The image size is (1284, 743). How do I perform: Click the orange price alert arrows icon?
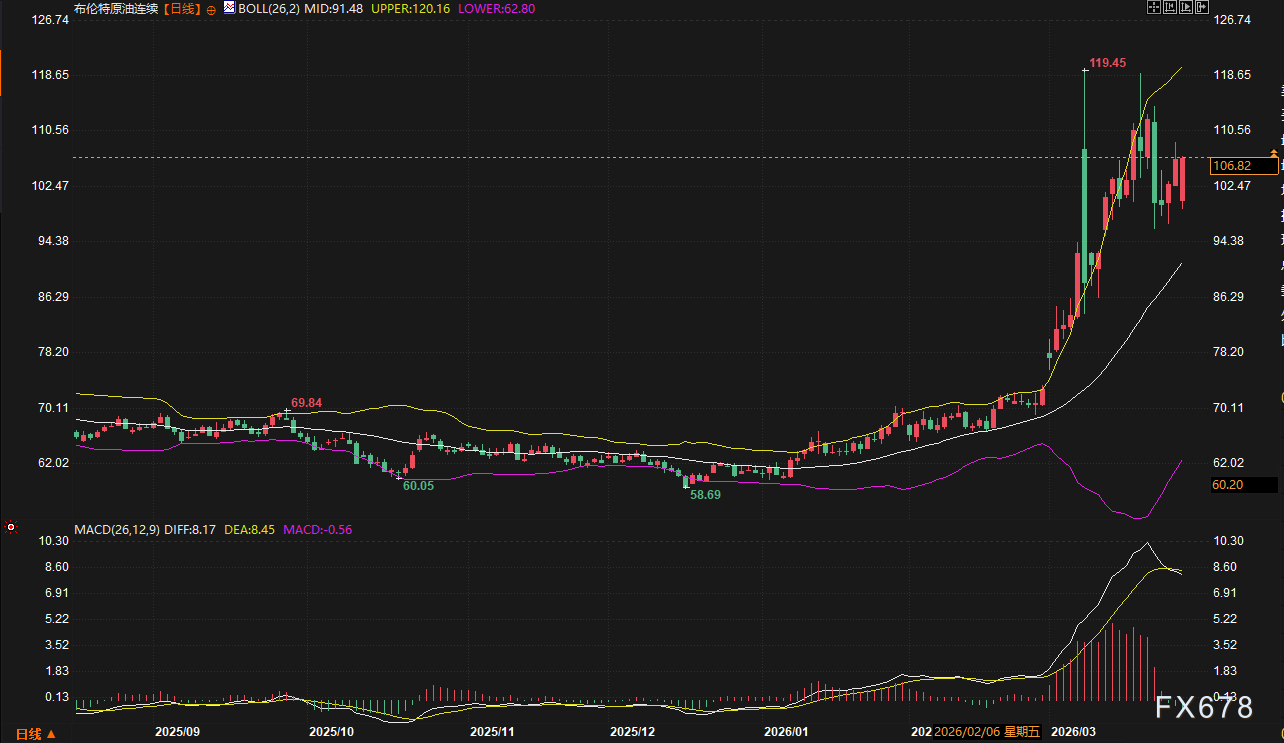(x=1273, y=151)
